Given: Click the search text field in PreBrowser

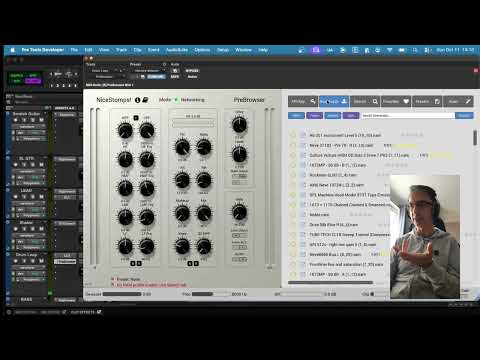Looking at the screenshot, I should click(408, 115).
